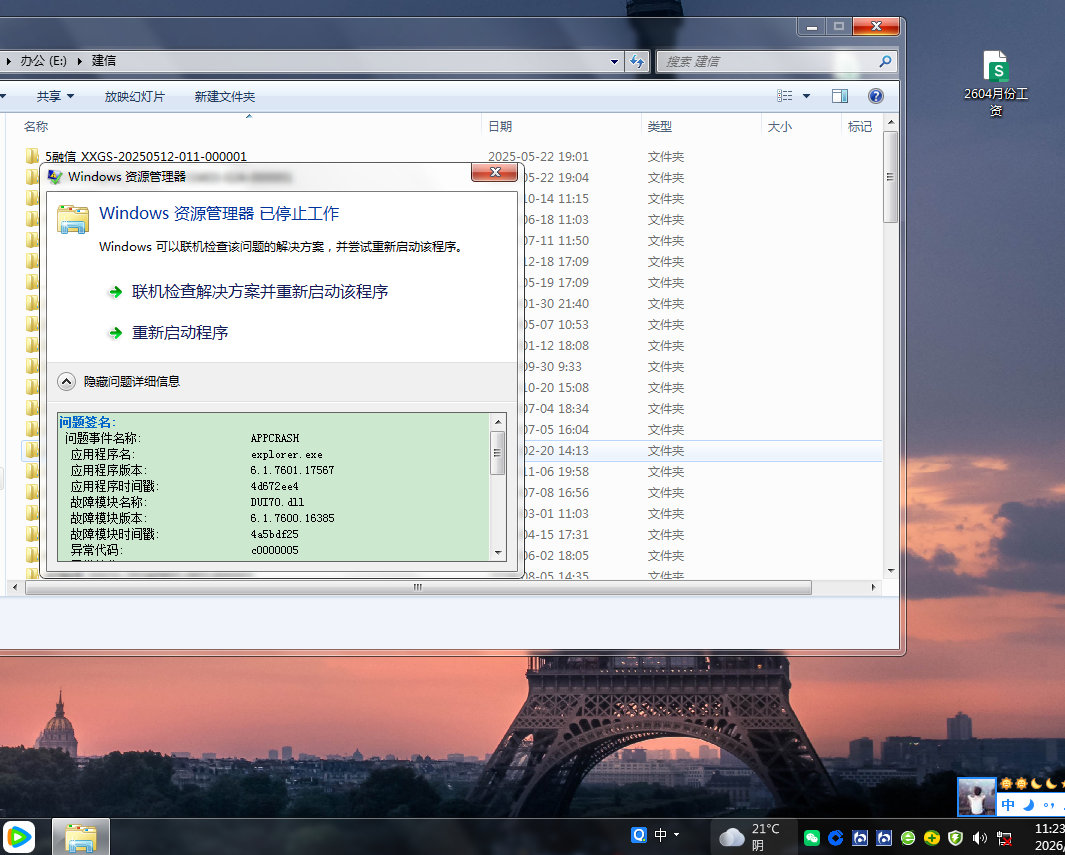The image size is (1065, 855).
Task: Open the 21°C weather widget
Action: [x=753, y=837]
